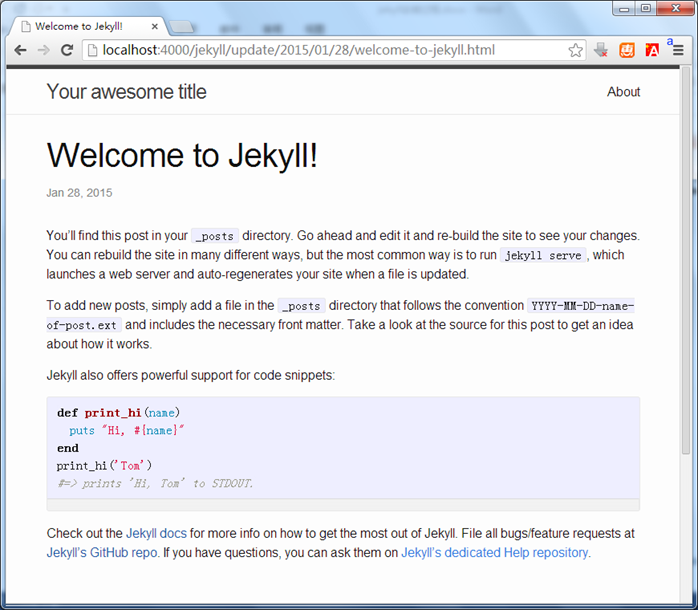Click the vertical page scrollbar
Viewport: 698px width, 610px height.
(x=685, y=300)
